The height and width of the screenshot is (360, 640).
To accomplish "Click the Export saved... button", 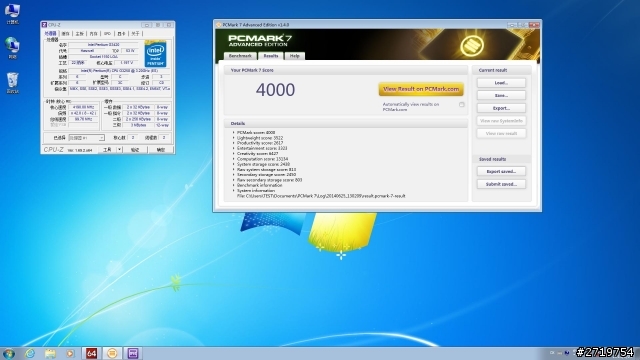I will click(501, 171).
